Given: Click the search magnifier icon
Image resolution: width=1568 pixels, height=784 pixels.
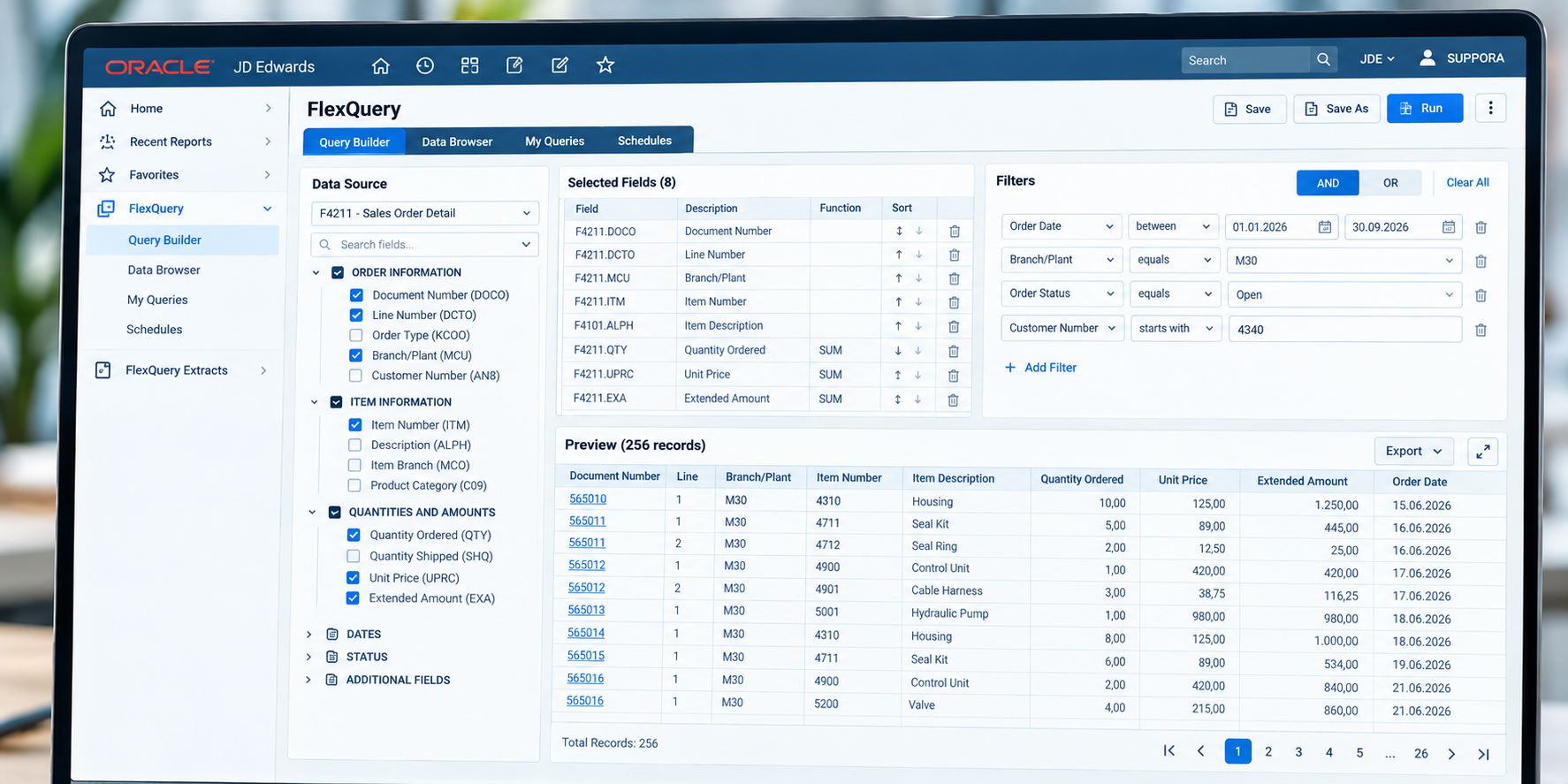Looking at the screenshot, I should click(1323, 59).
